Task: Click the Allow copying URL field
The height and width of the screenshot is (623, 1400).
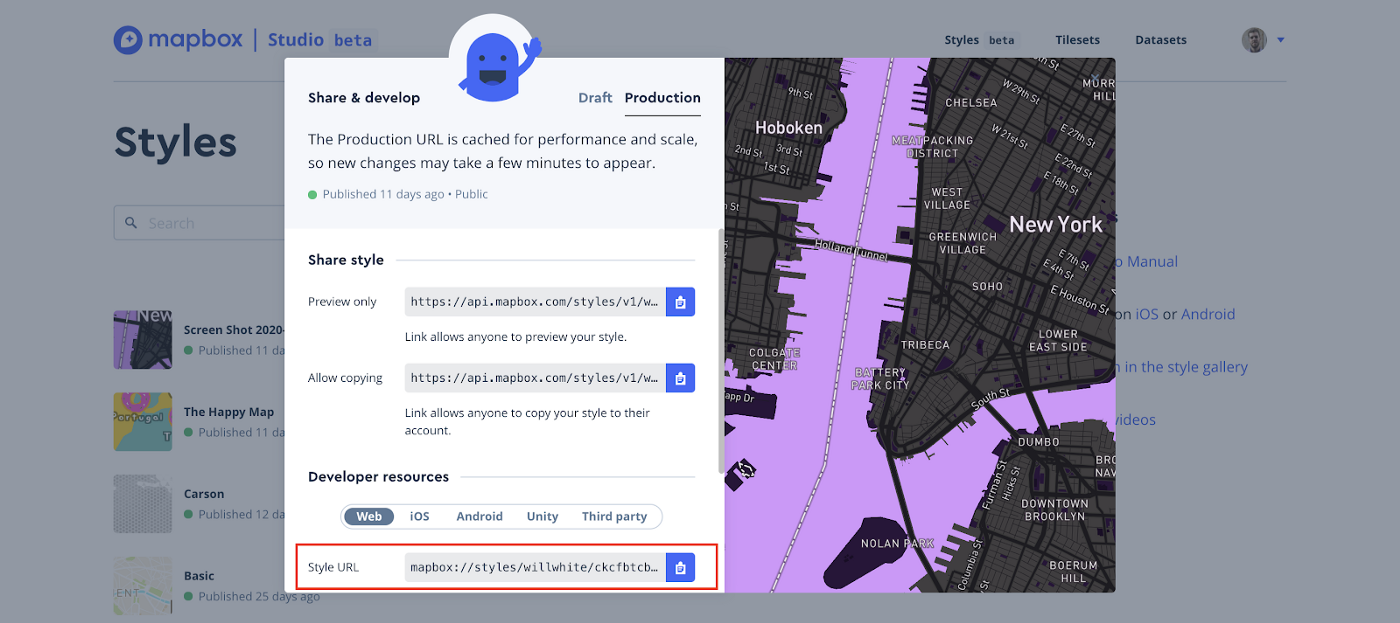Action: pos(535,378)
